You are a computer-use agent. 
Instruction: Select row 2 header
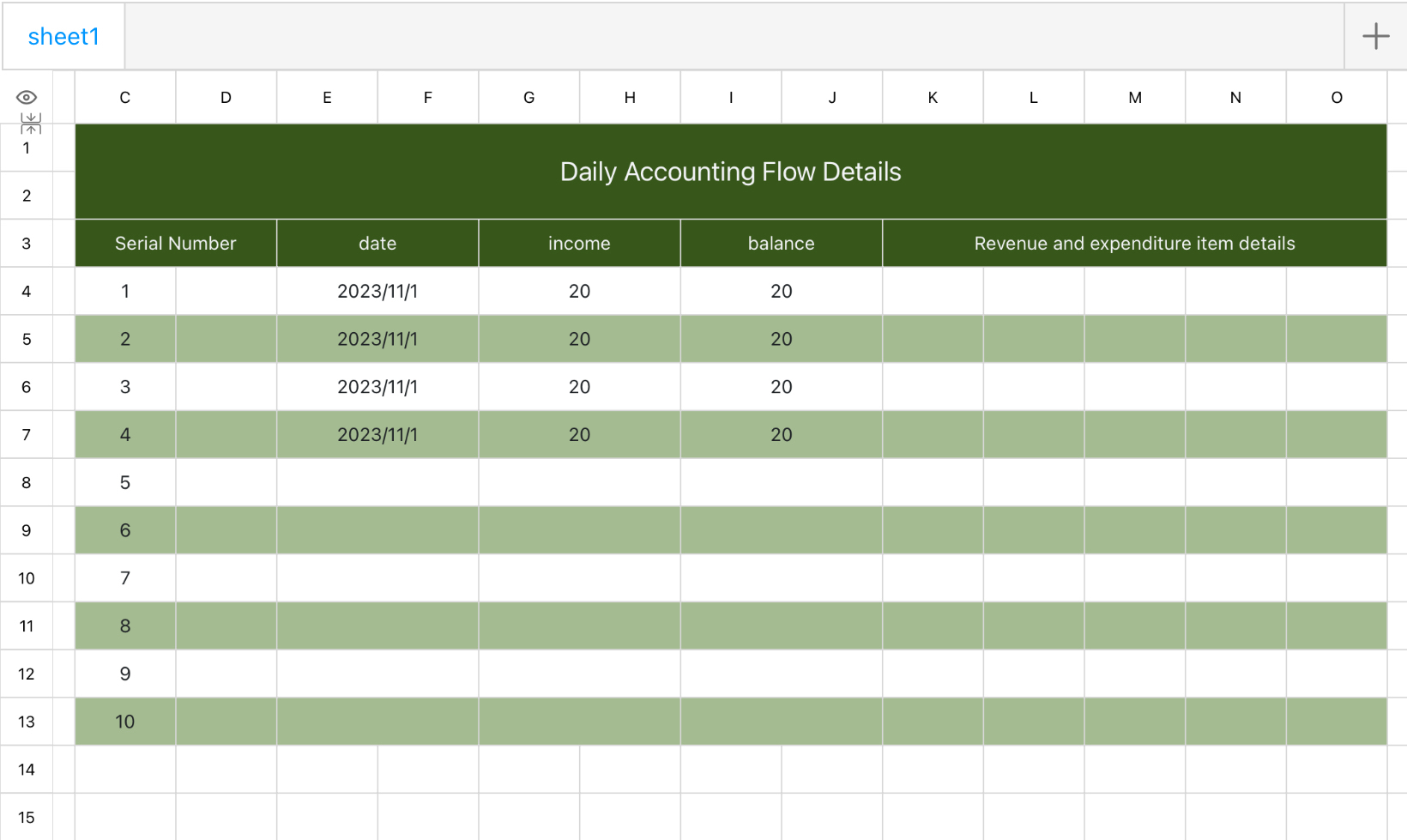27,196
